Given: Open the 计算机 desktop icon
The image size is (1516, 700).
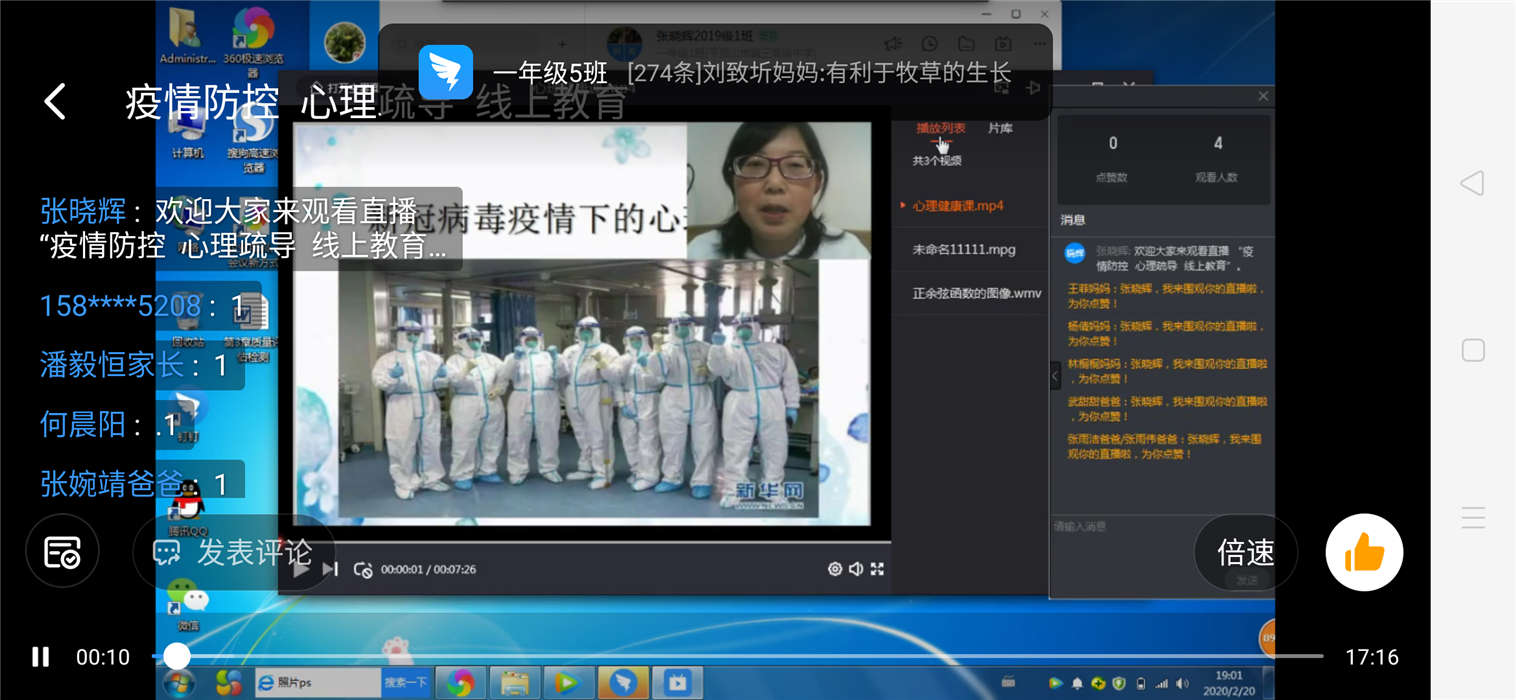Looking at the screenshot, I should coord(188,135).
